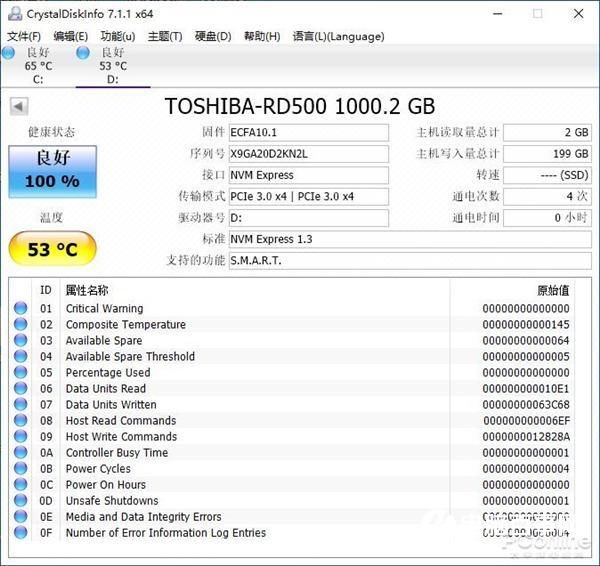Image resolution: width=600 pixels, height=566 pixels.
Task: Open the 编辑(E) menu
Action: [70, 36]
